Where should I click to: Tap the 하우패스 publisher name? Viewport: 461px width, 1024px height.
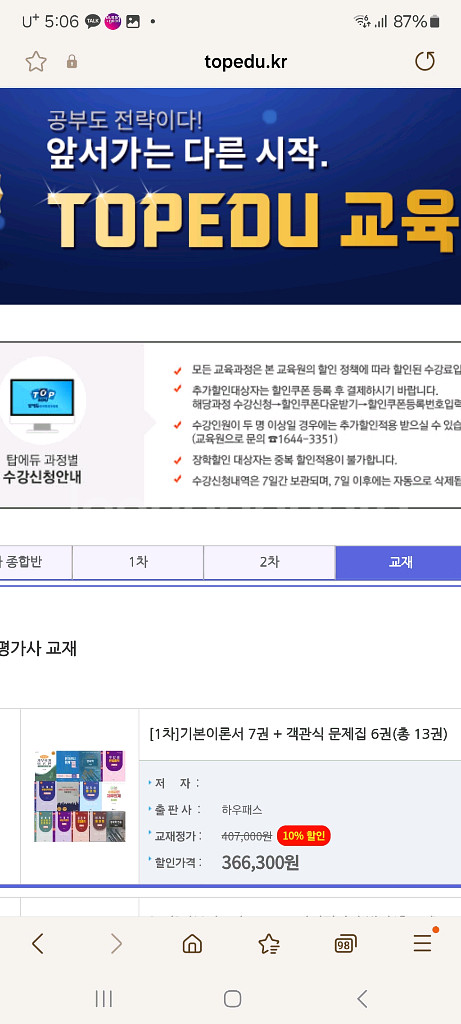click(242, 810)
